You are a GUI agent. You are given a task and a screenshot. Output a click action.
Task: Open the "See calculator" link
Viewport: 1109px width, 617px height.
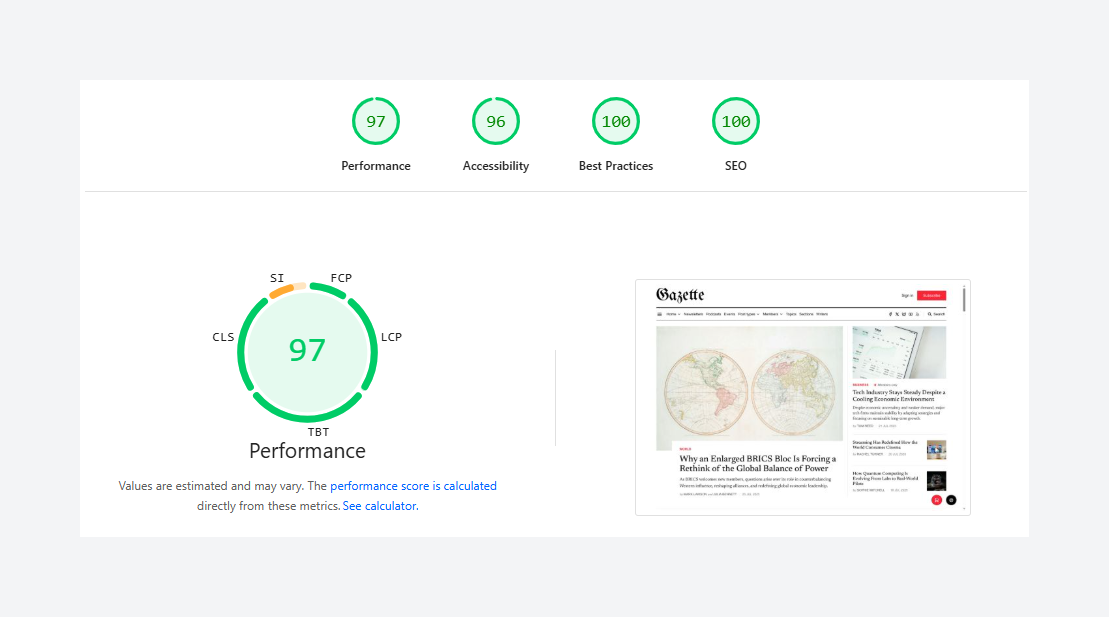coord(379,506)
